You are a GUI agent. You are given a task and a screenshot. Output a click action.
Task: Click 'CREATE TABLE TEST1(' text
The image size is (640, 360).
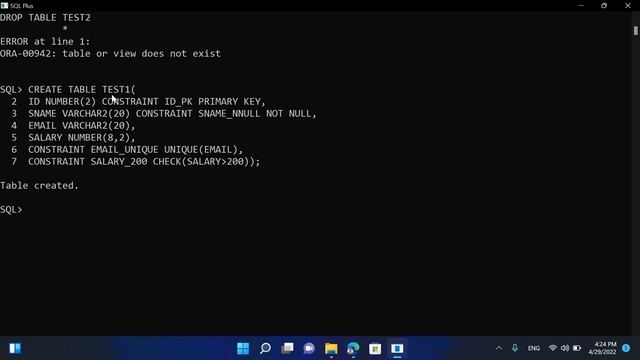point(82,89)
